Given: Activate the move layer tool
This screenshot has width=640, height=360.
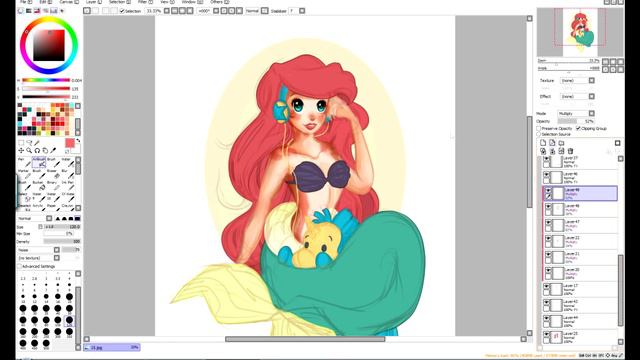Looking at the screenshot, I should (x=21, y=151).
